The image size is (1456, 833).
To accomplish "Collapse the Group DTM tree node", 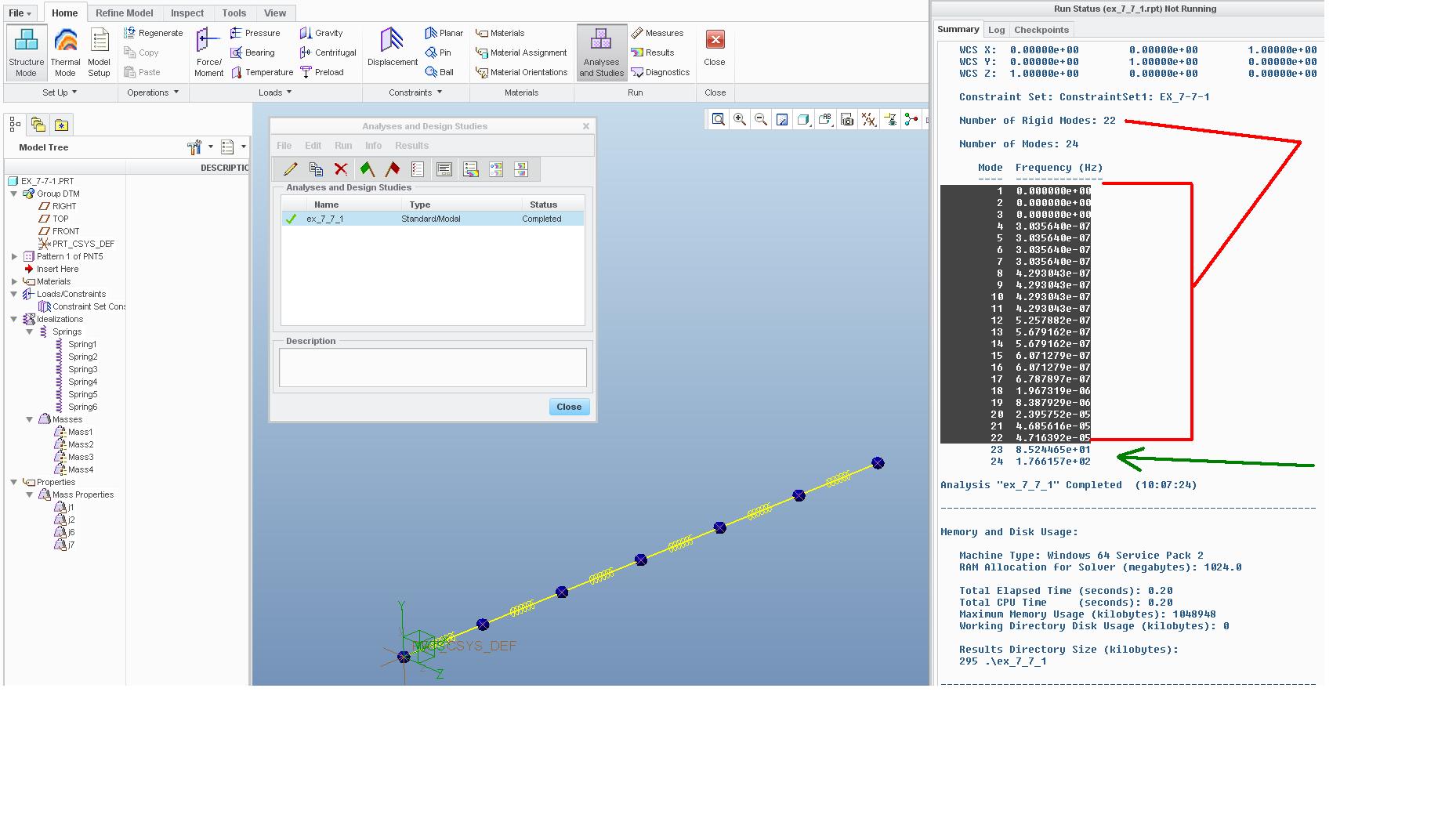I will pos(14,194).
